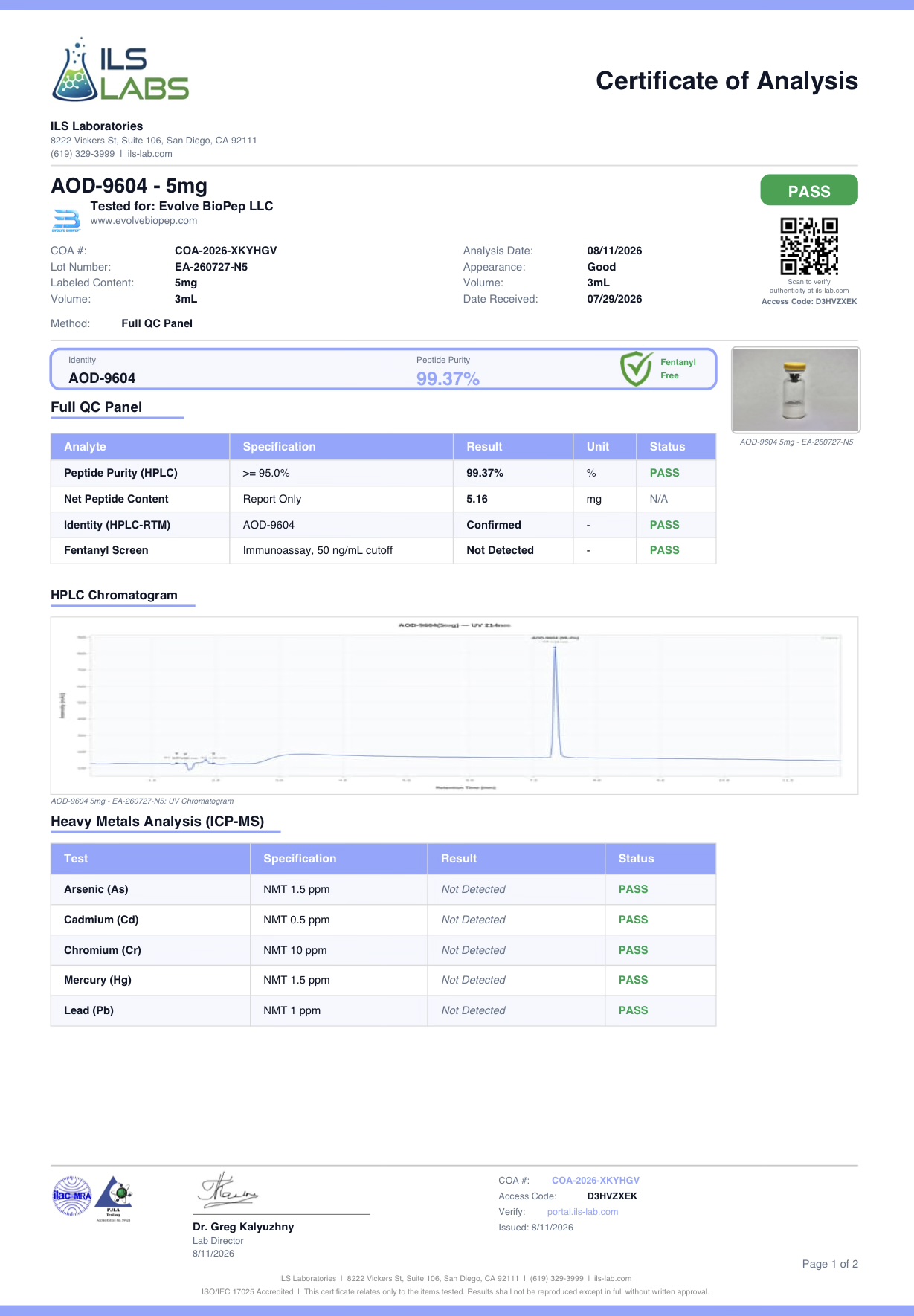914x1316 pixels.
Task: Click the N/A status for Net Peptide Content
Action: point(658,499)
